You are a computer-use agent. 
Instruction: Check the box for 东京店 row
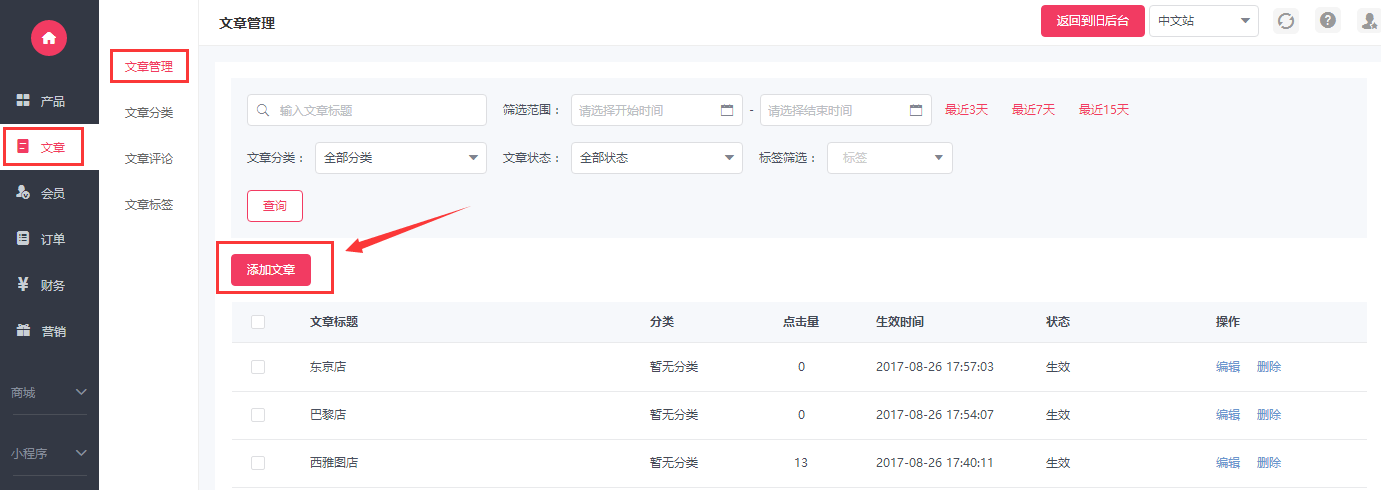click(x=258, y=367)
